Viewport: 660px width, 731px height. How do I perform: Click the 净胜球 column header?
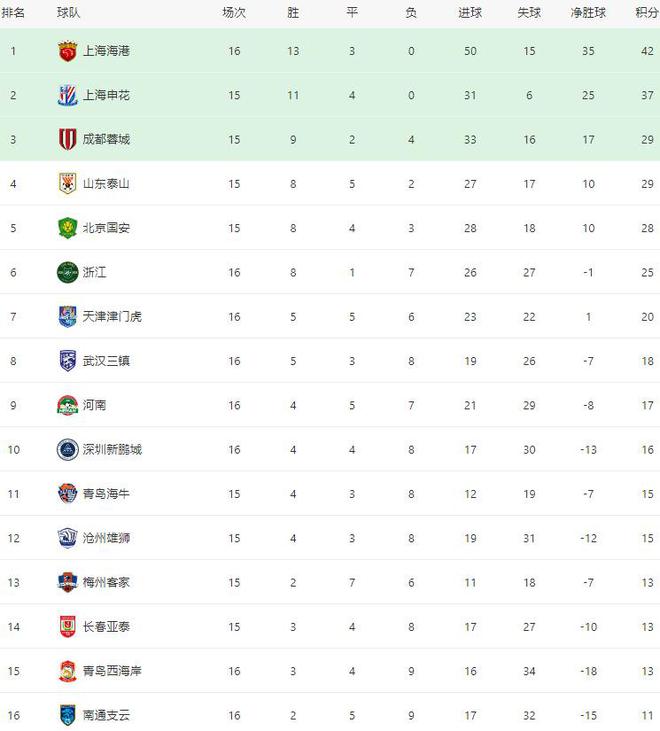(590, 13)
